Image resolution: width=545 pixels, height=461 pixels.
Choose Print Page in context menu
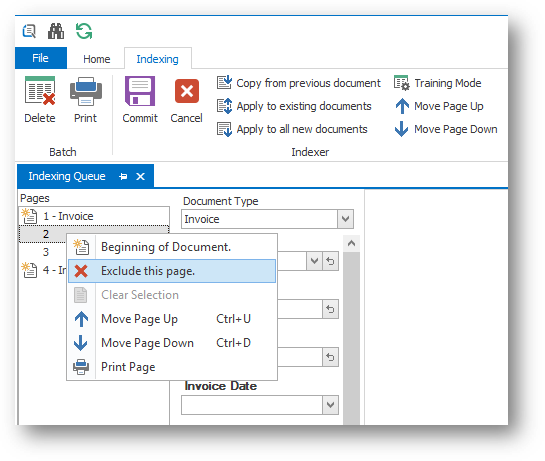[x=172, y=367]
